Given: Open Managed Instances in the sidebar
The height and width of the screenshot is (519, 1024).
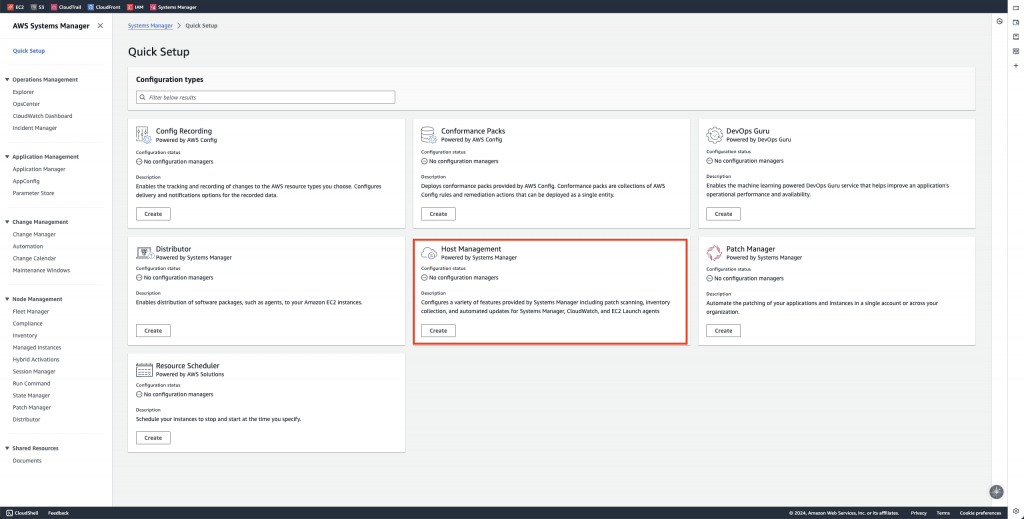Looking at the screenshot, I should click(x=37, y=348).
